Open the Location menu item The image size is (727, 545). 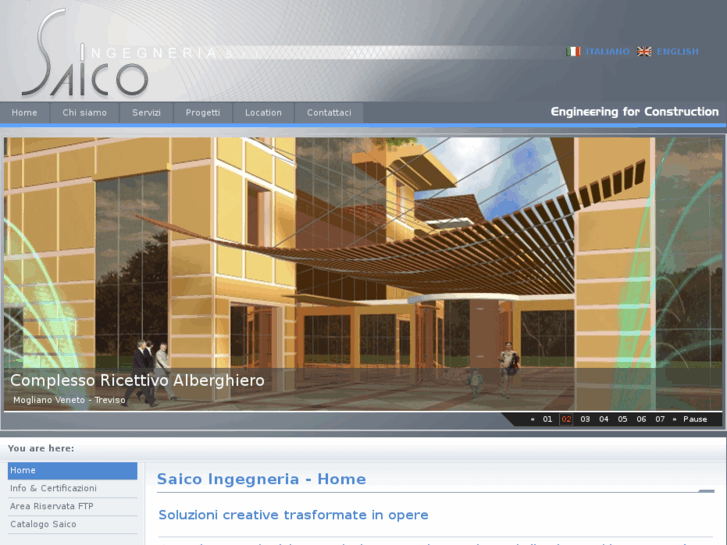263,113
